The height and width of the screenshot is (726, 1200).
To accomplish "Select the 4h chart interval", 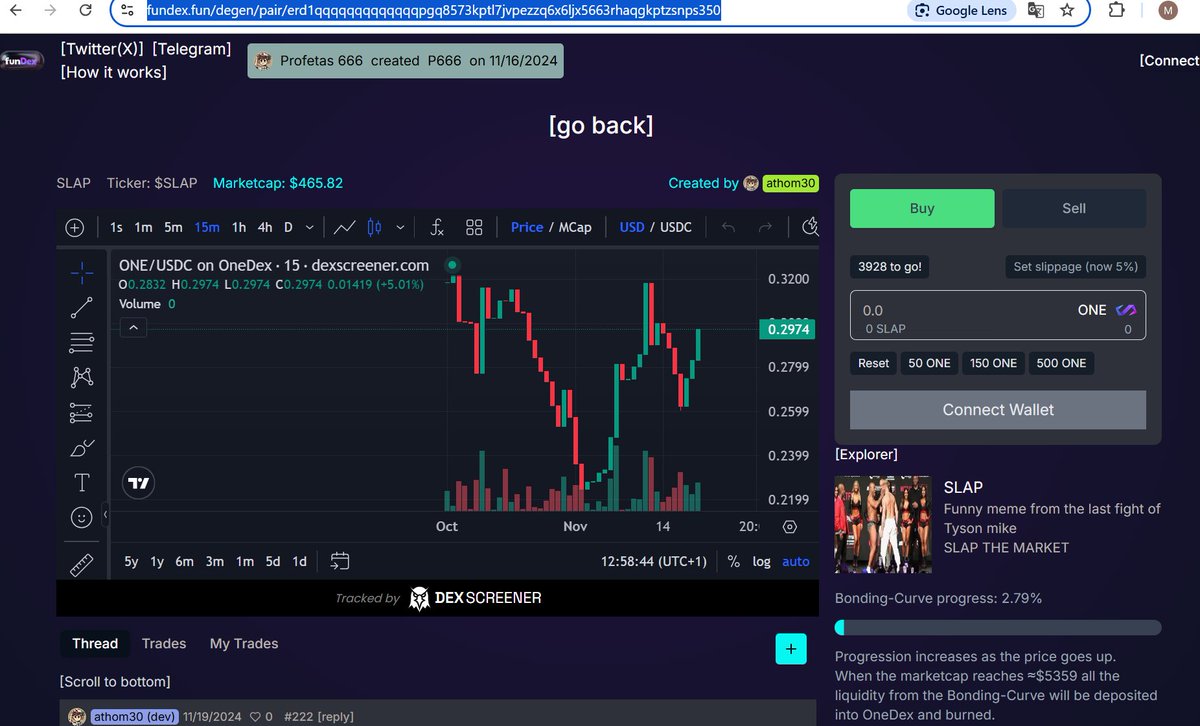I will (265, 227).
